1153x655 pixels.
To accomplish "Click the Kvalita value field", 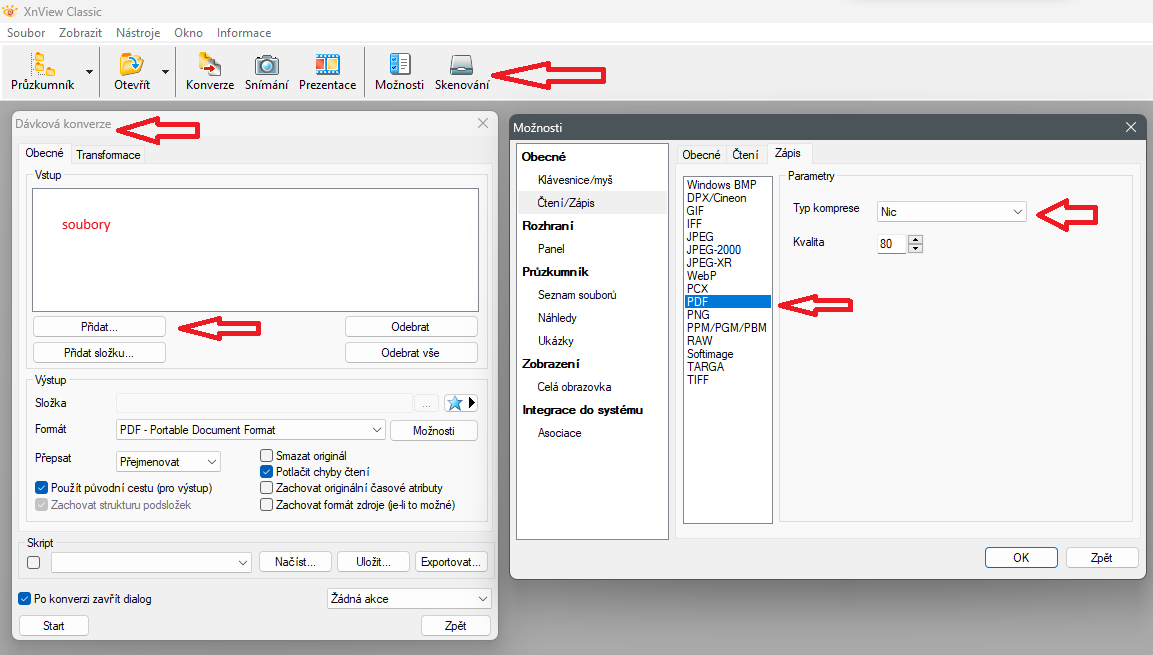I will click(x=893, y=244).
